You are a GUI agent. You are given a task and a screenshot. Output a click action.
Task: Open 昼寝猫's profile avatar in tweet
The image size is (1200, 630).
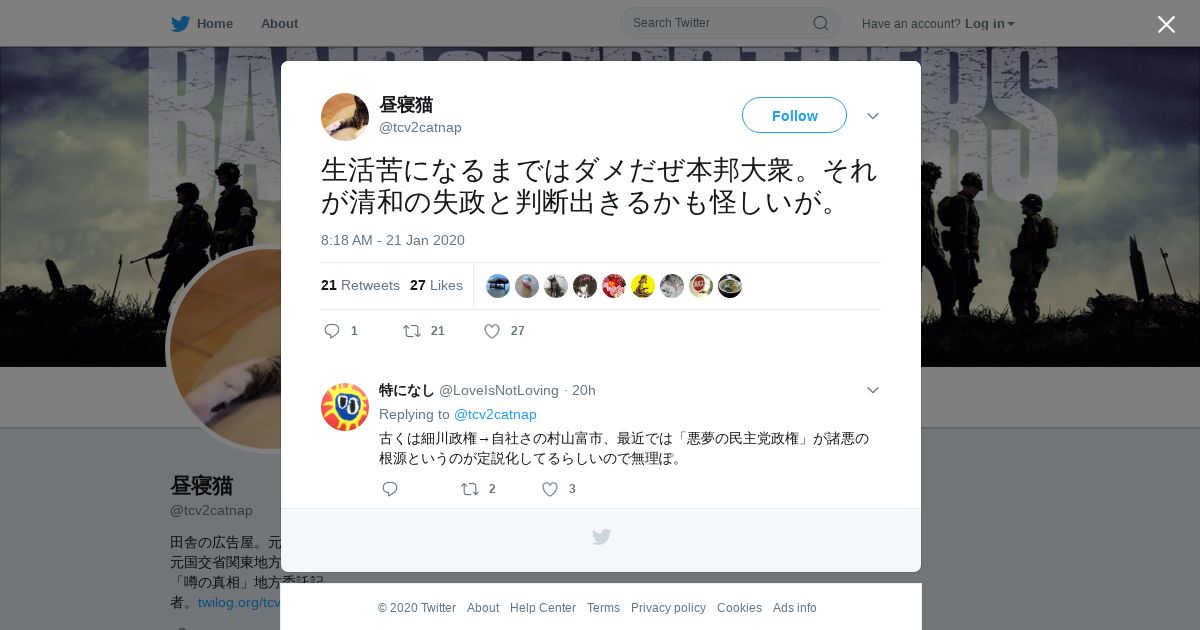click(x=345, y=117)
